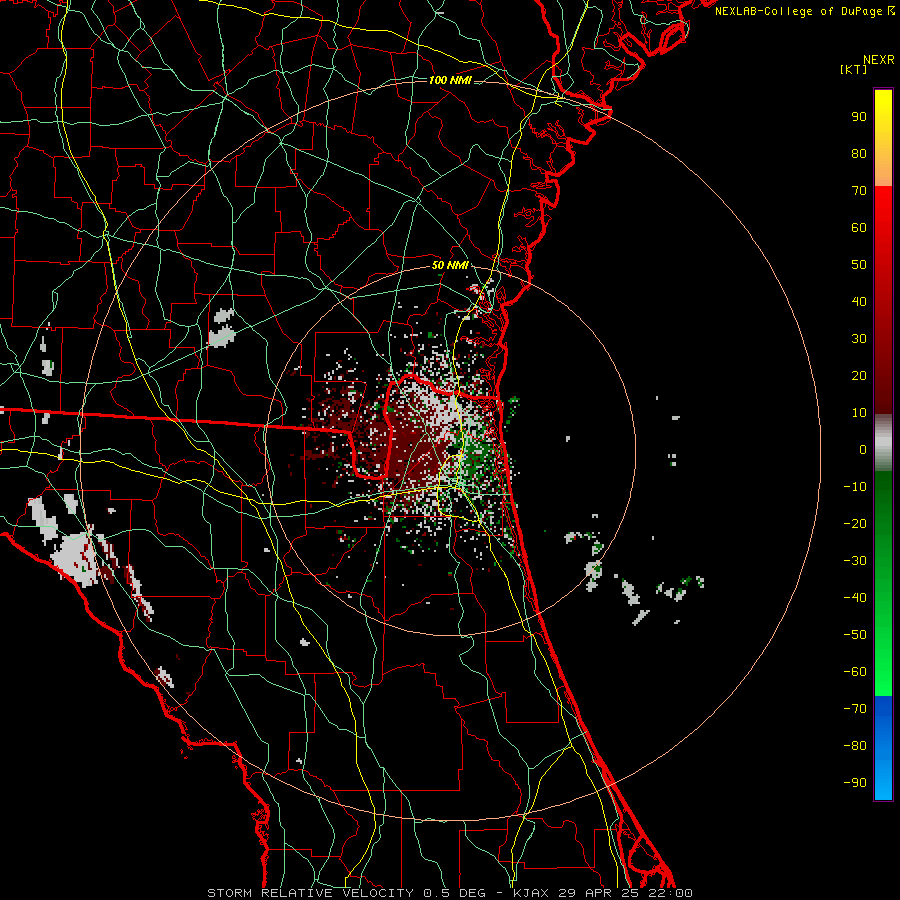Click the -20 value on color scale
The image size is (900, 900).
[855, 524]
